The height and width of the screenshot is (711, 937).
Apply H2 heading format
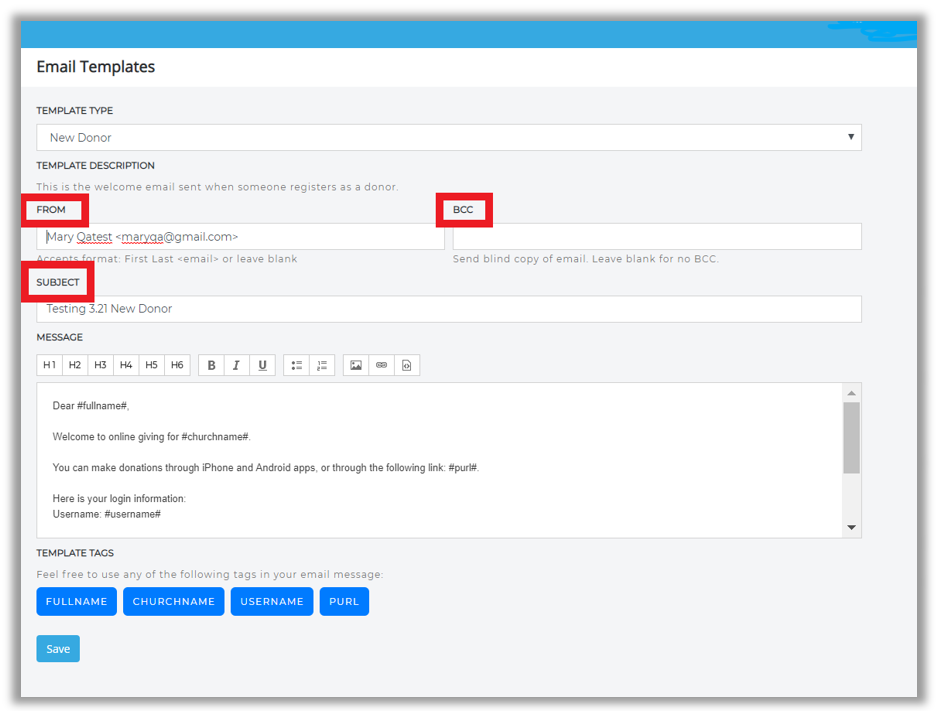tap(75, 365)
